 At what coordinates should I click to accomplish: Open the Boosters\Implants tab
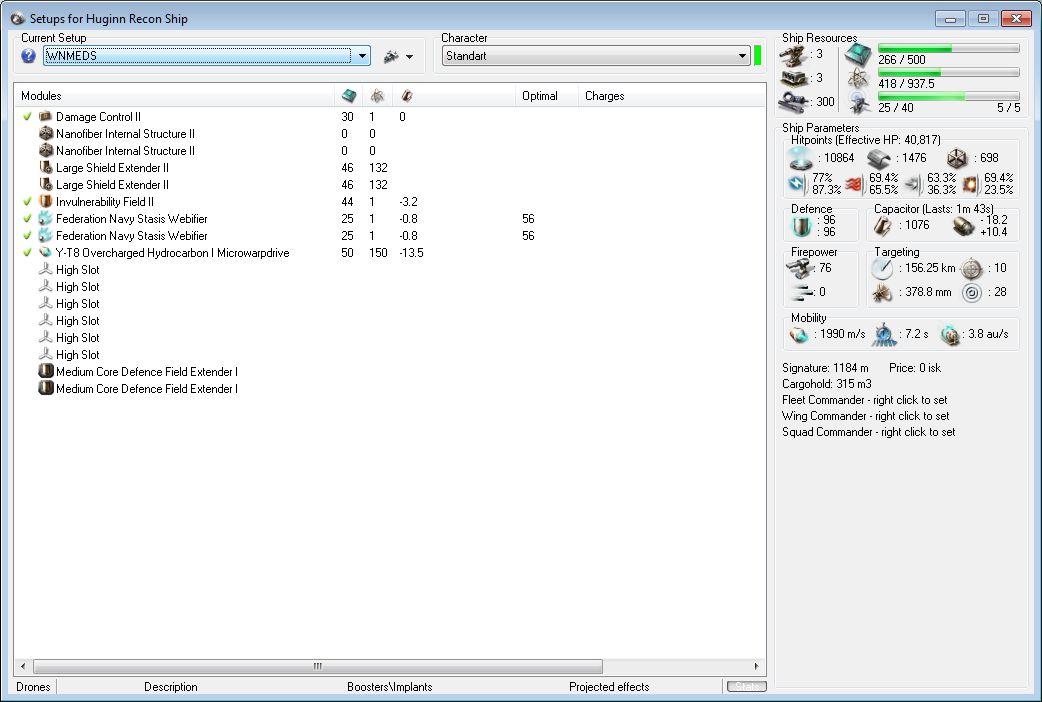[x=389, y=687]
